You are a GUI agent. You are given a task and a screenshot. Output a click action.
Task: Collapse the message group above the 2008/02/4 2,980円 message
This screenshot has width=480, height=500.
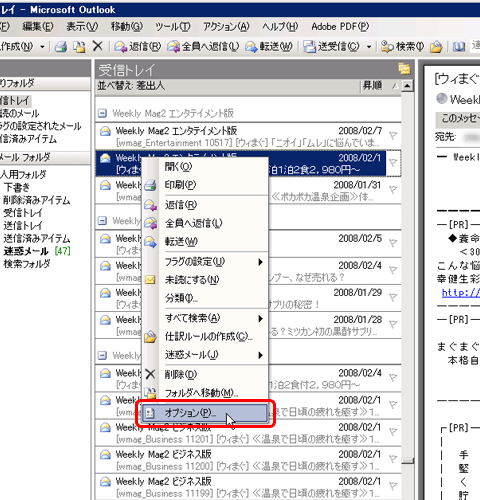pyautogui.click(x=102, y=355)
